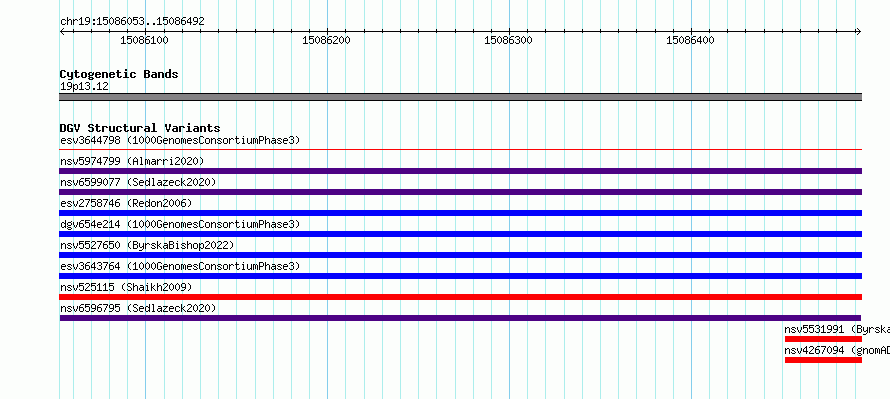Open esv3643764 (1000GenomesConsortiumPhase3) label

180,266
